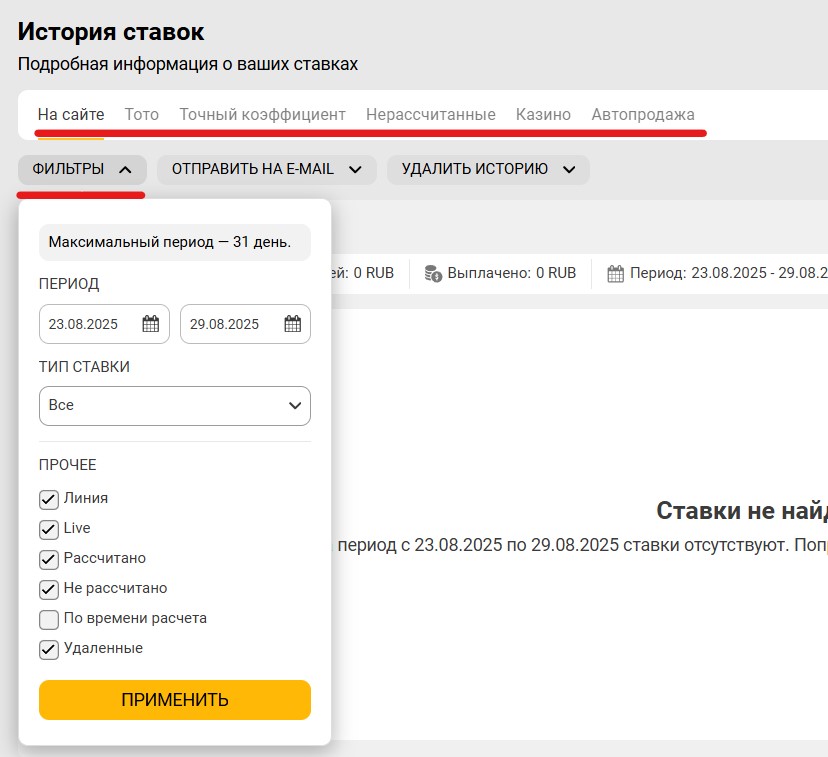Click the calendar icon next to Период

point(615,272)
